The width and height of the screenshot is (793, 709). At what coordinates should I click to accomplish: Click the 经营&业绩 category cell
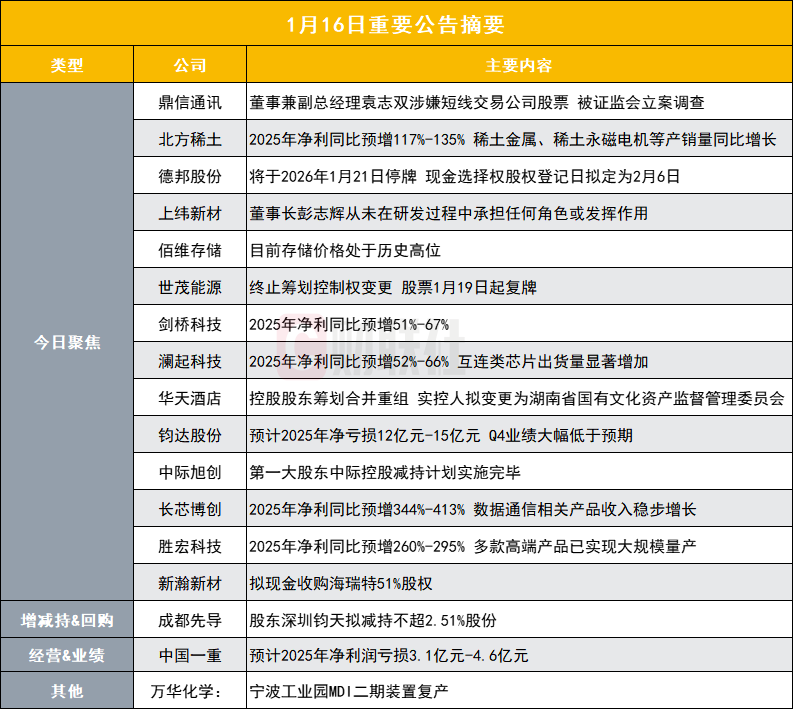click(67, 655)
